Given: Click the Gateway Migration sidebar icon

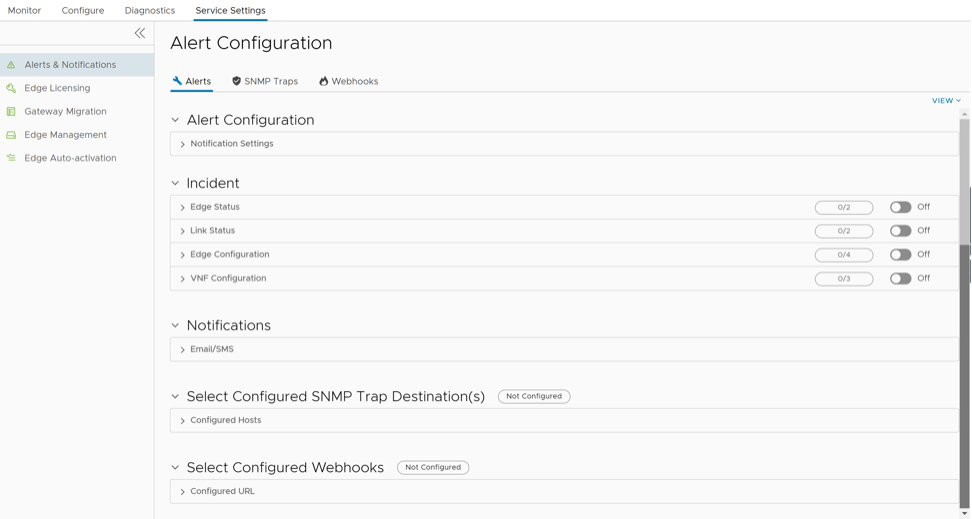Looking at the screenshot, I should (x=11, y=112).
